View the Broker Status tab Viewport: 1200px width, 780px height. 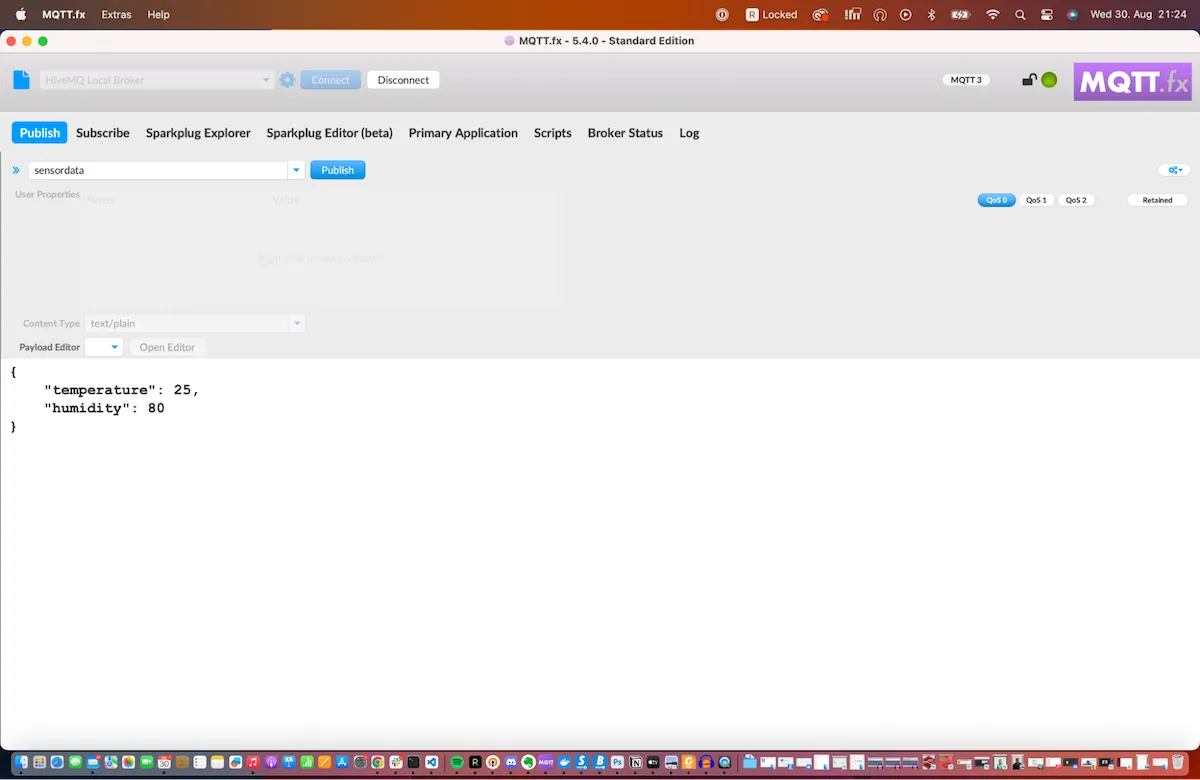[625, 133]
